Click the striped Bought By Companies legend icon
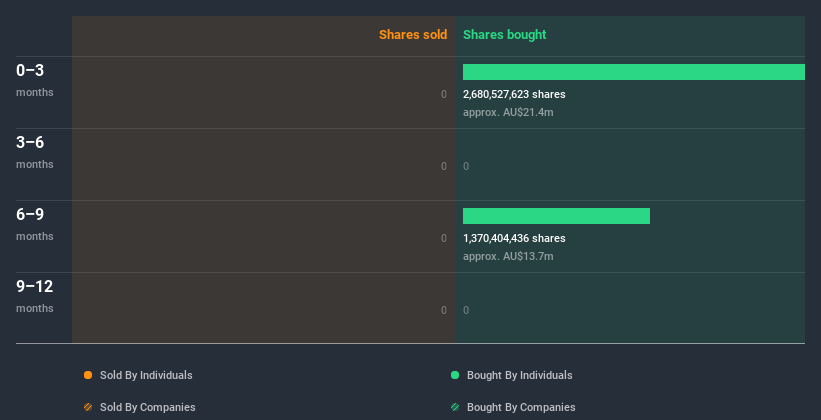Image resolution: width=821 pixels, height=420 pixels. point(455,407)
